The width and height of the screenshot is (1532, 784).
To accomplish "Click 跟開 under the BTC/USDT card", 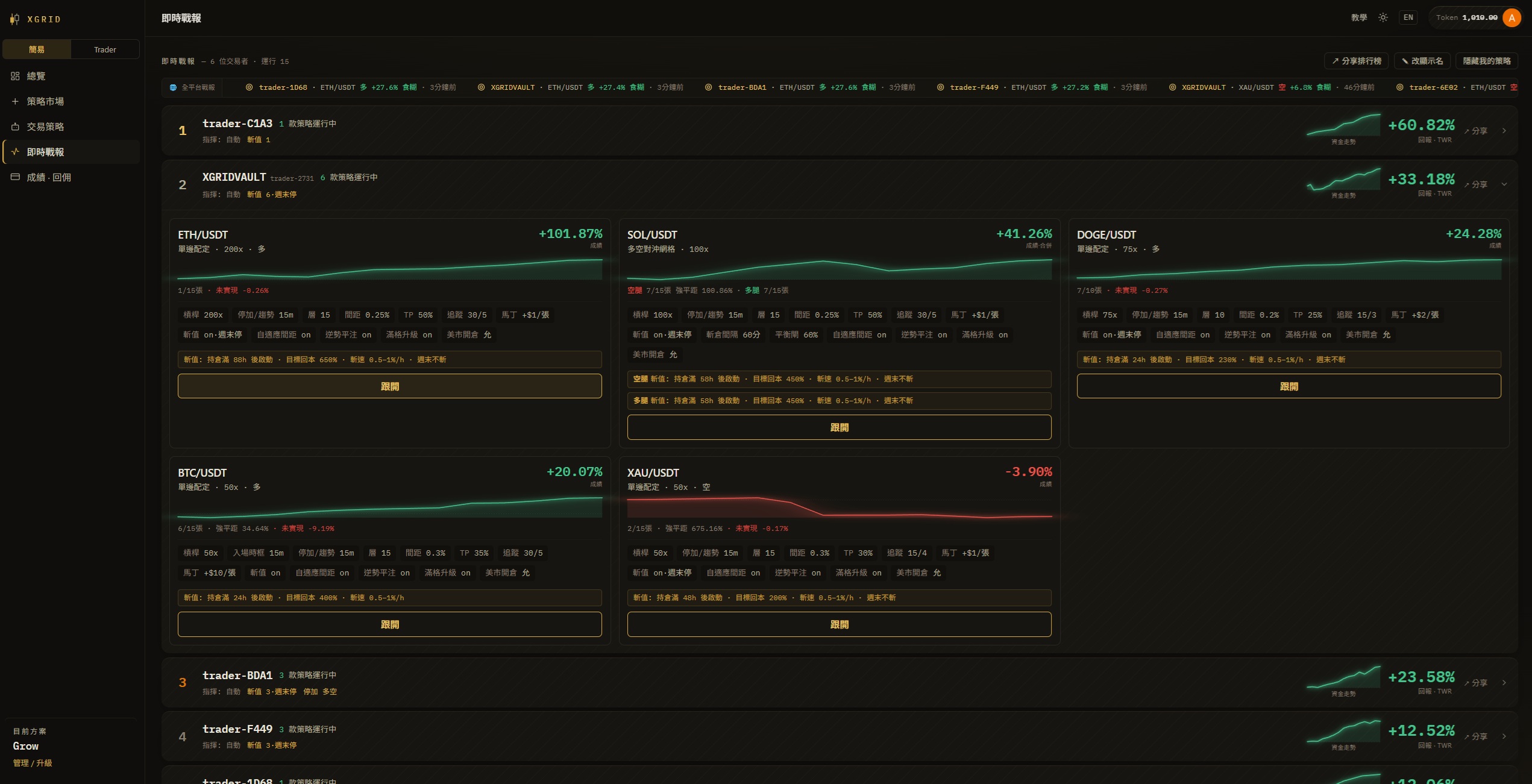I will tap(390, 624).
